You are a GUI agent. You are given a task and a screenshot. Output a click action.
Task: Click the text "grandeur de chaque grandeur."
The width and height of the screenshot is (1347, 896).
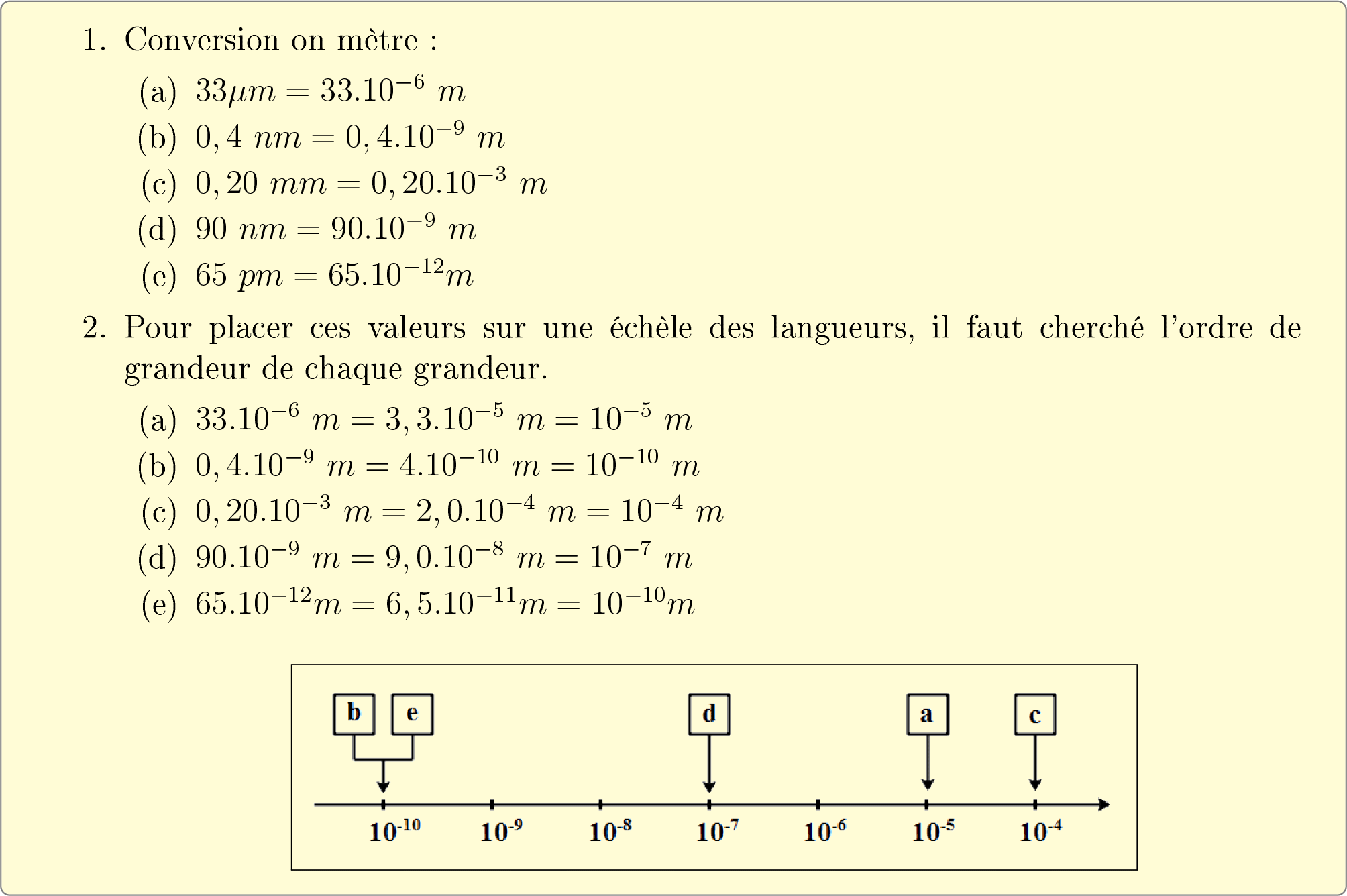click(336, 369)
